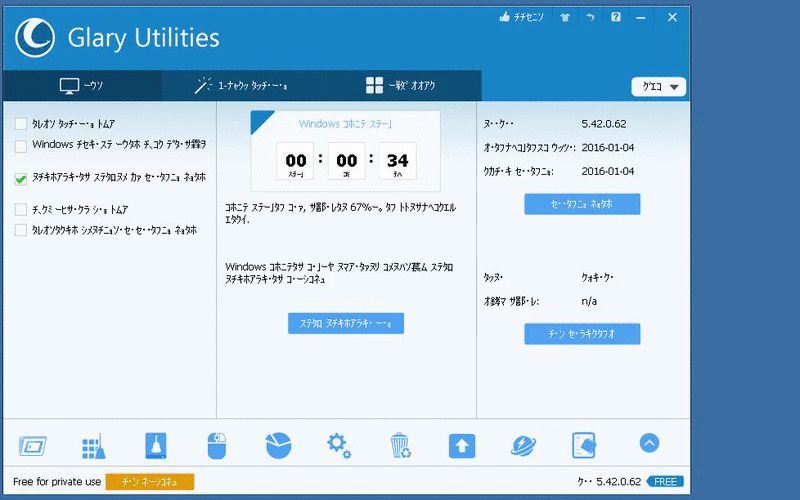Click the 67% boot time description text
Viewport: 800px width, 500px height.
pos(340,214)
